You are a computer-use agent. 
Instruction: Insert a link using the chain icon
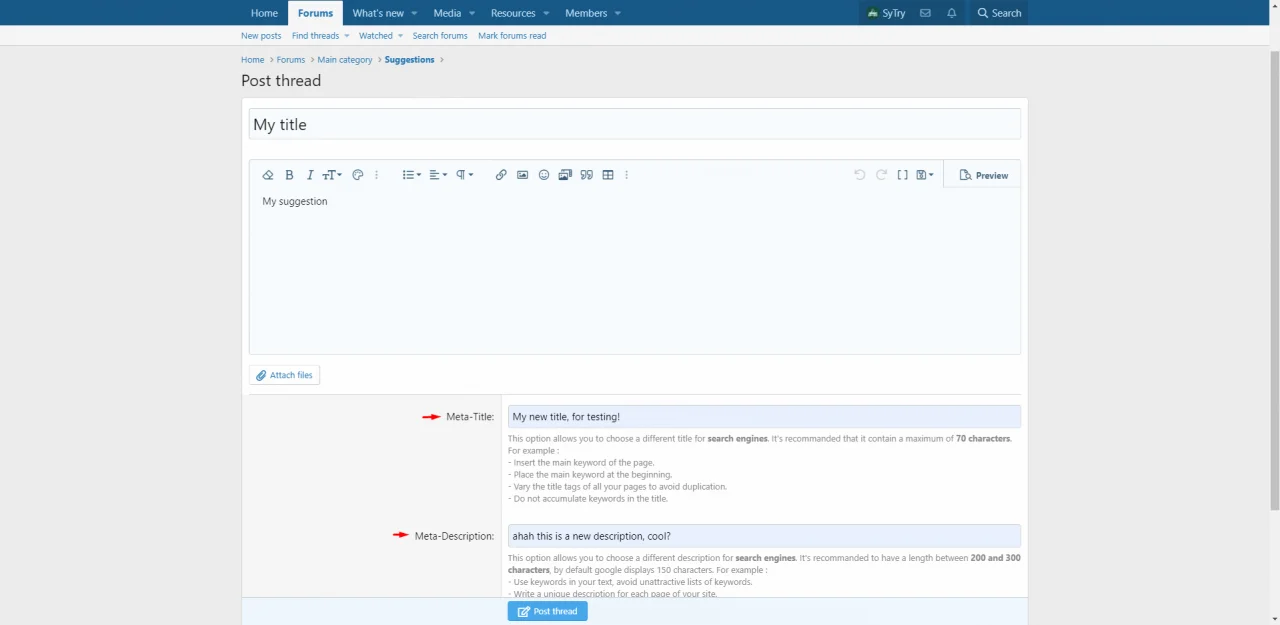[x=501, y=175]
